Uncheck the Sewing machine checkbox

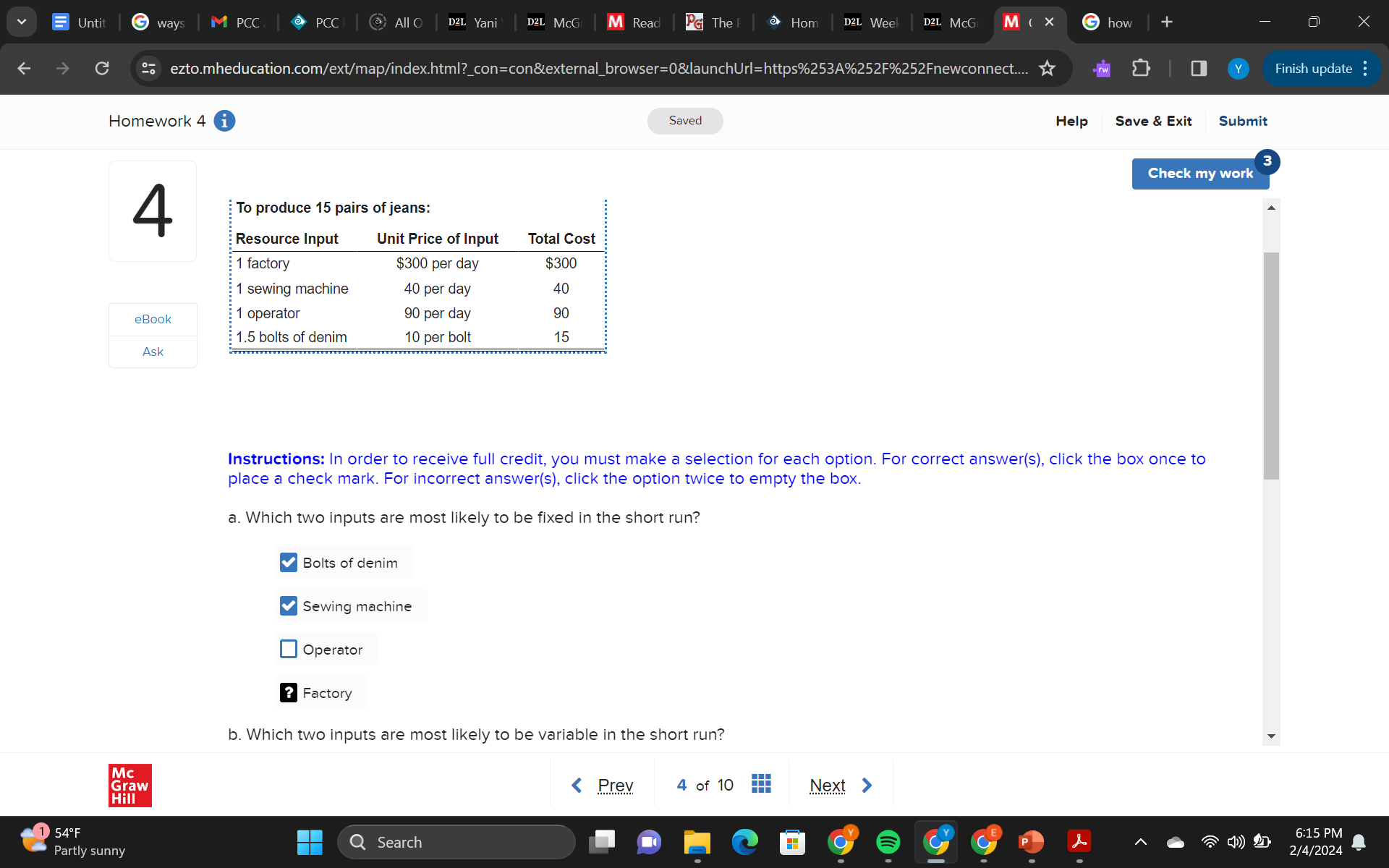[289, 605]
